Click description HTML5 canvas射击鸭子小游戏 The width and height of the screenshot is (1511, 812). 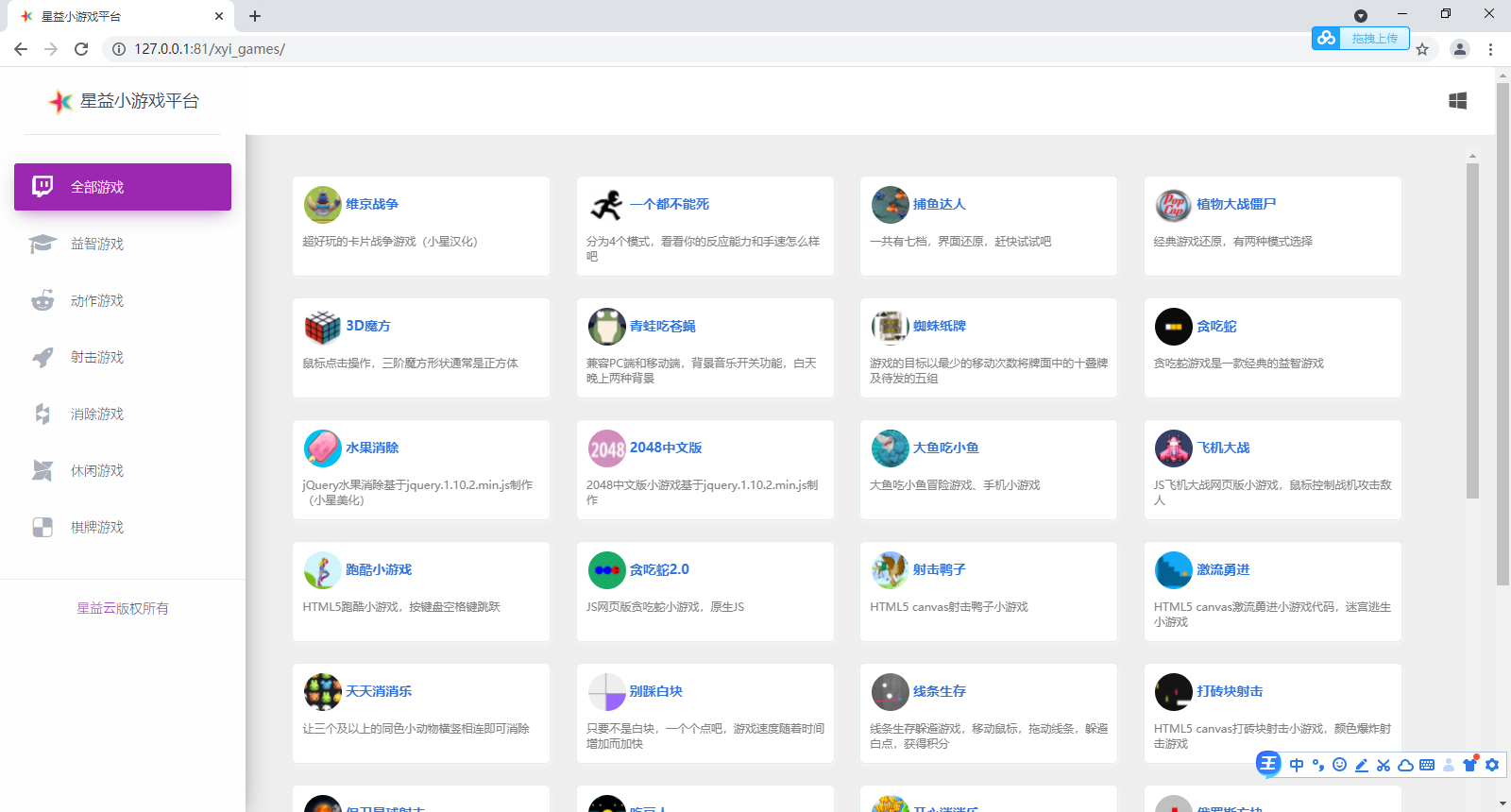coord(949,607)
